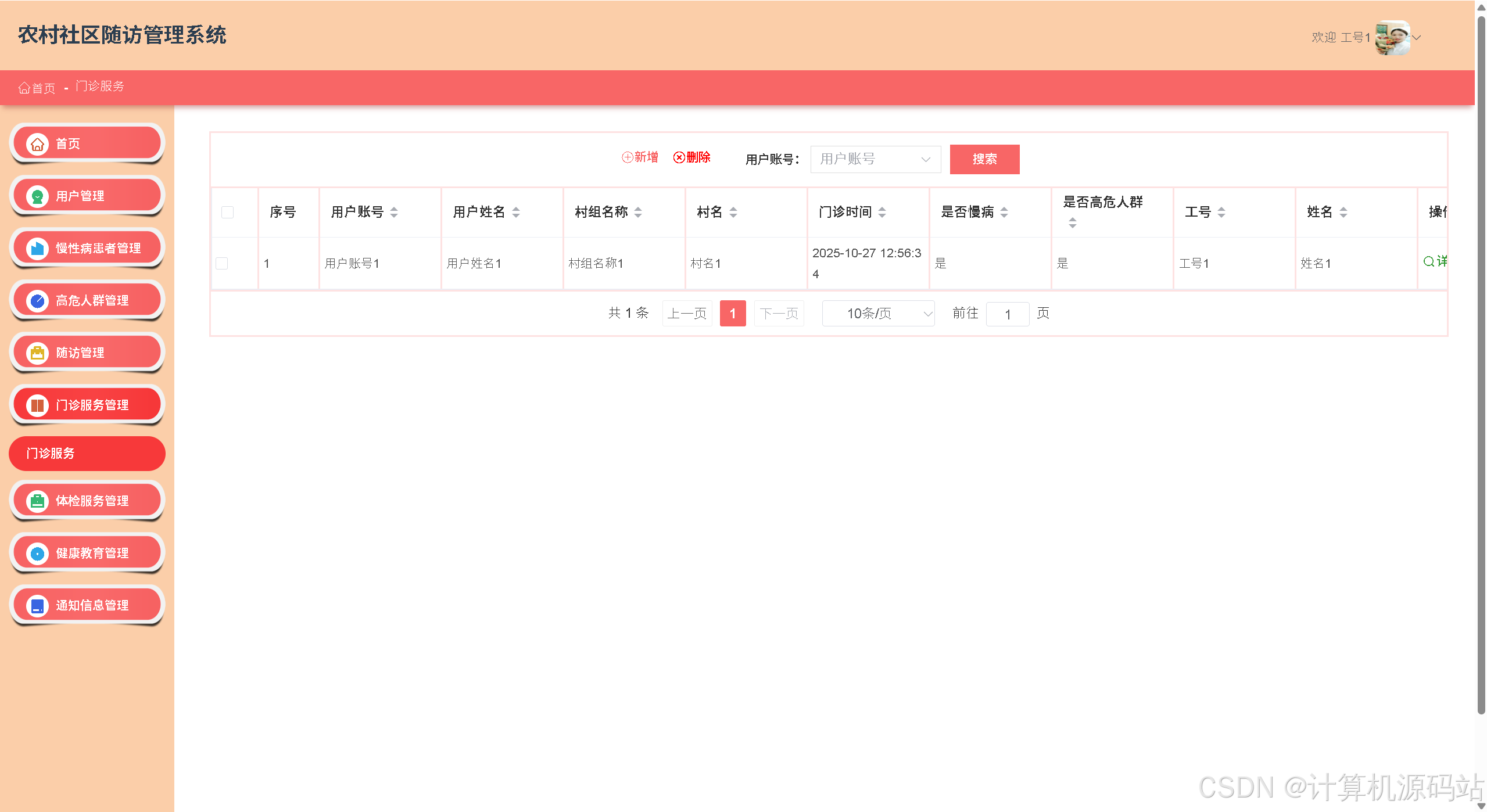Open the 10条/页 page size dropdown
1487x812 pixels.
click(x=878, y=314)
